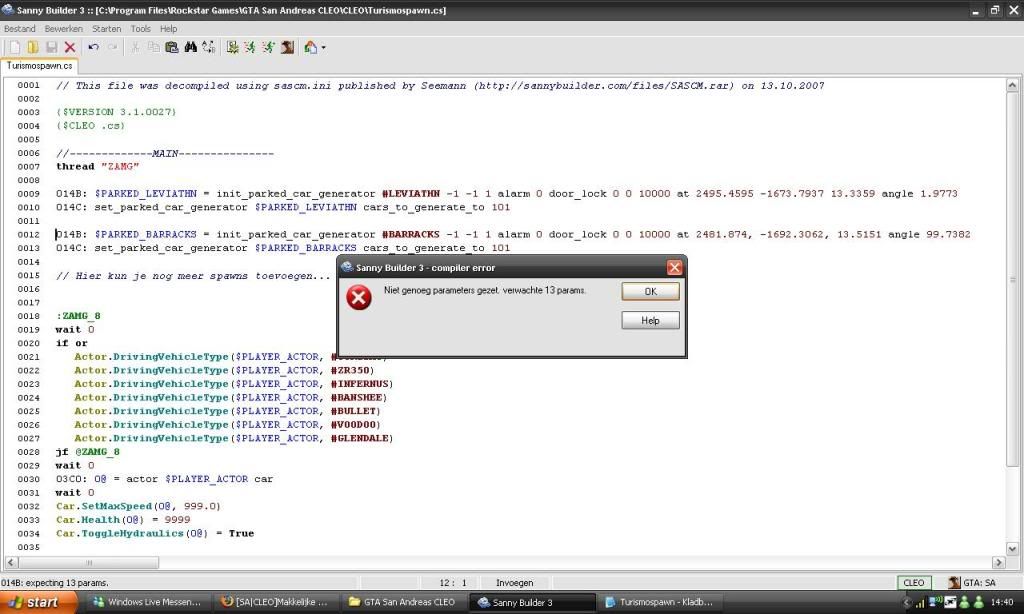Open the Help menu in the menu bar
The height and width of the screenshot is (614, 1024).
pos(168,29)
